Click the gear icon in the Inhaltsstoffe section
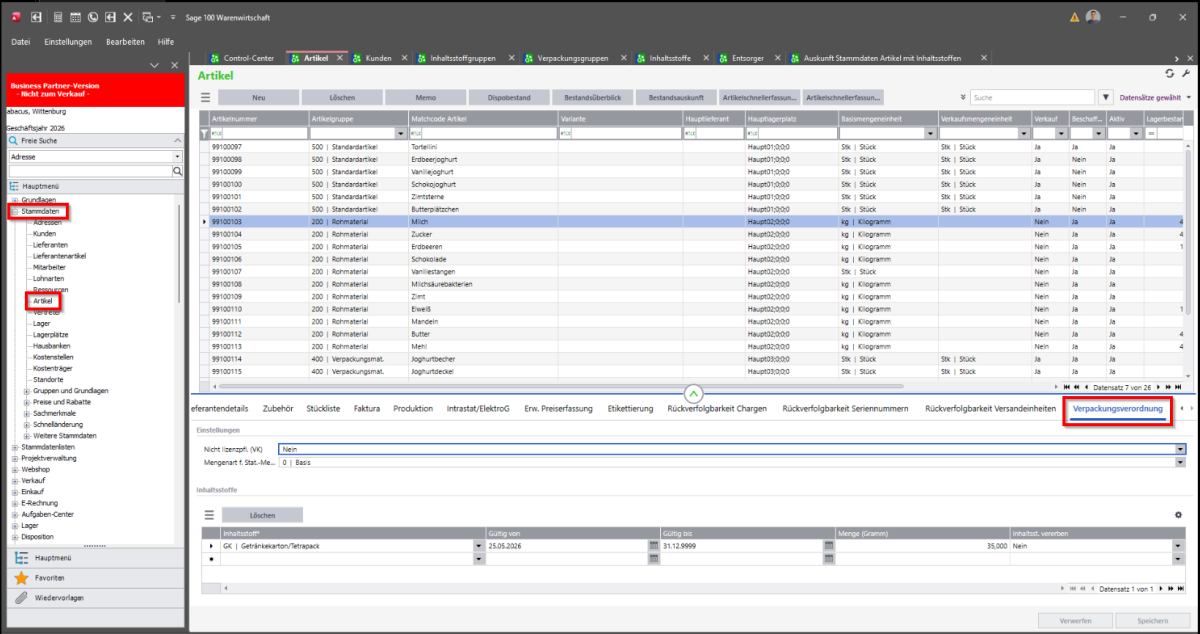1200x634 pixels. (x=1179, y=515)
